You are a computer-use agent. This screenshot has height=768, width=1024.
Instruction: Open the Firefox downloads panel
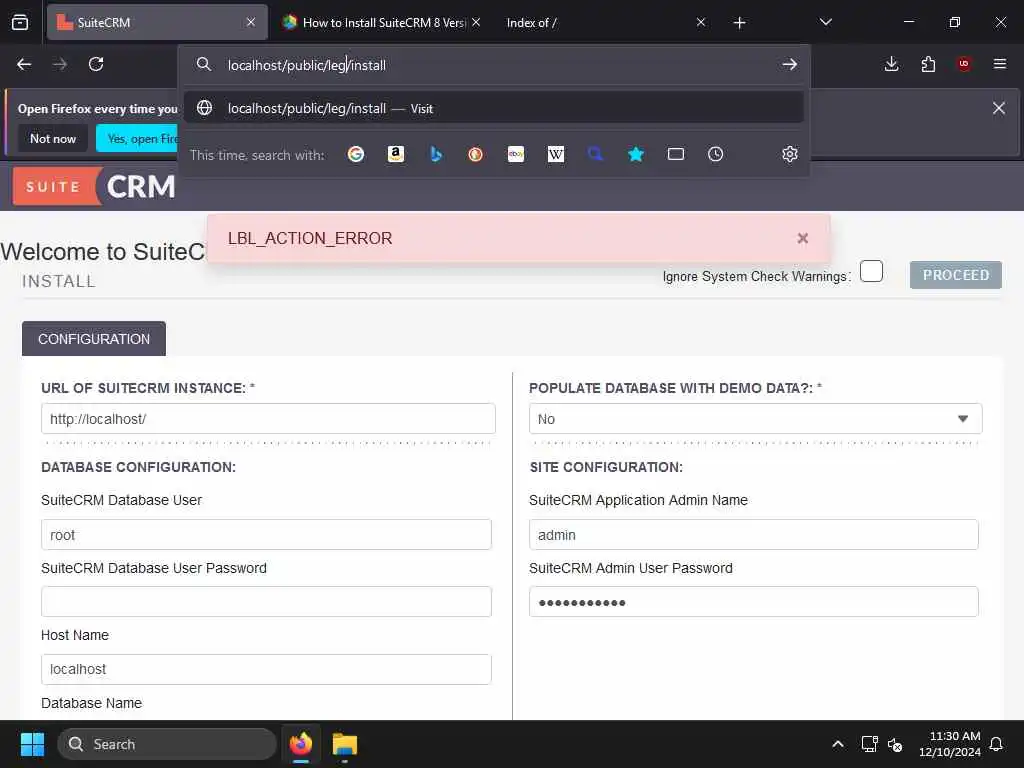coord(891,64)
